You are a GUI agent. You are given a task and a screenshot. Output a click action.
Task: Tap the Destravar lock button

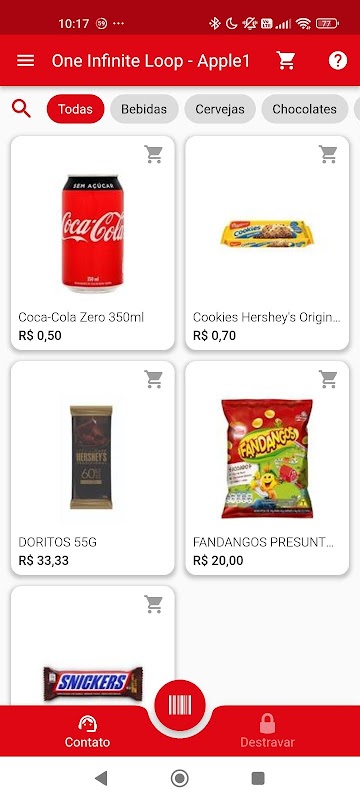(x=267, y=732)
